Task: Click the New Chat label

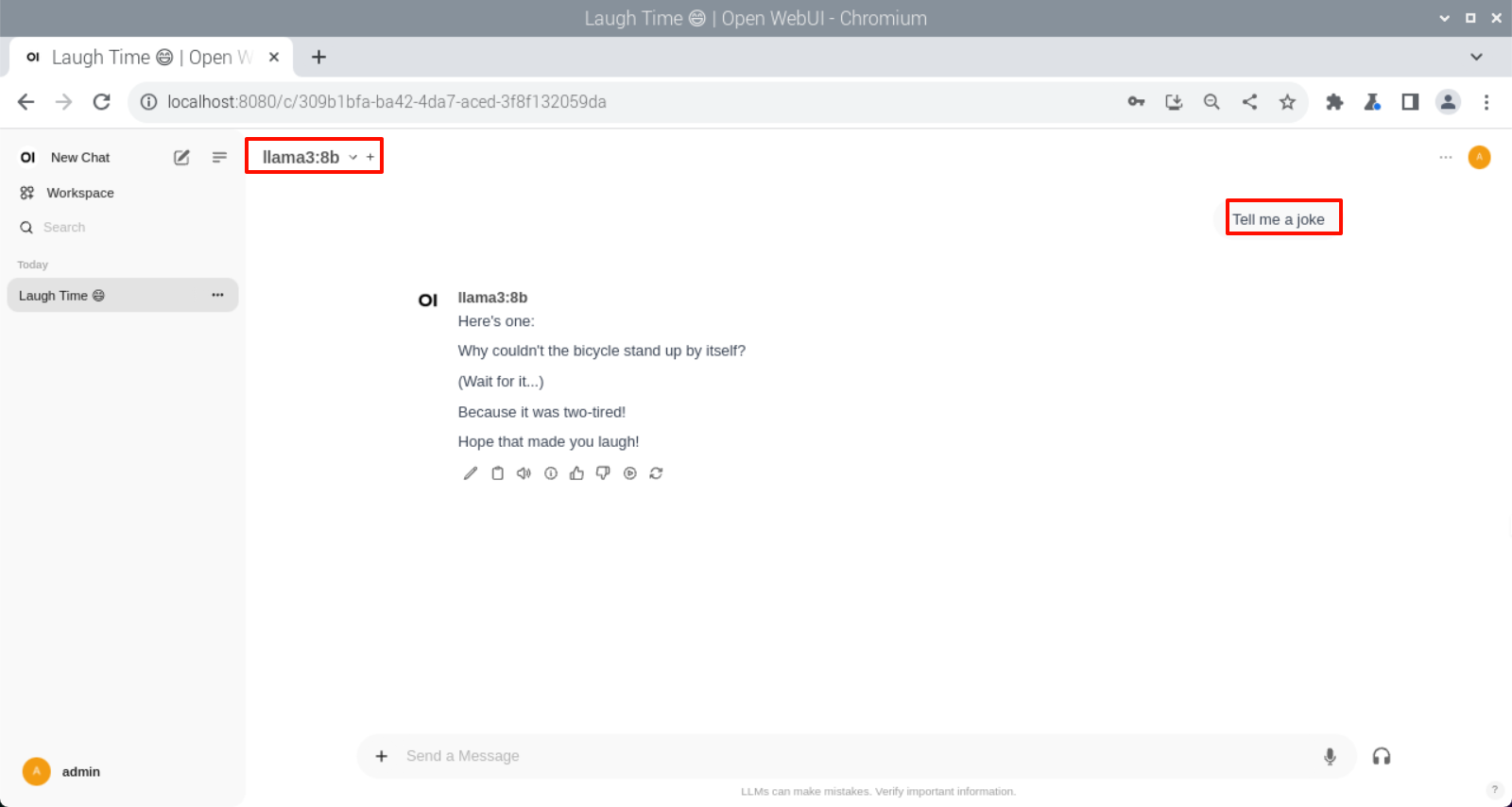Action: tap(80, 158)
